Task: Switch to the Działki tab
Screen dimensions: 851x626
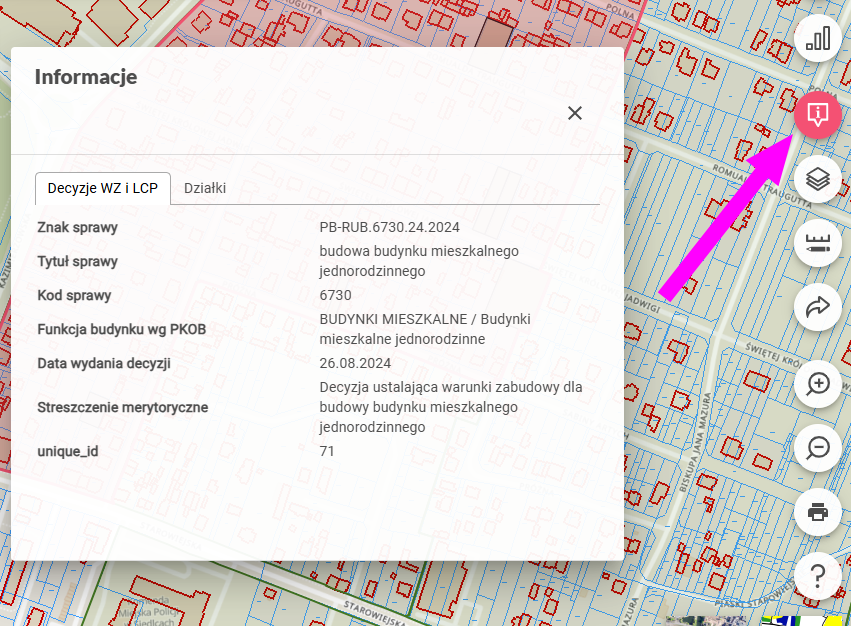Action: (x=205, y=188)
